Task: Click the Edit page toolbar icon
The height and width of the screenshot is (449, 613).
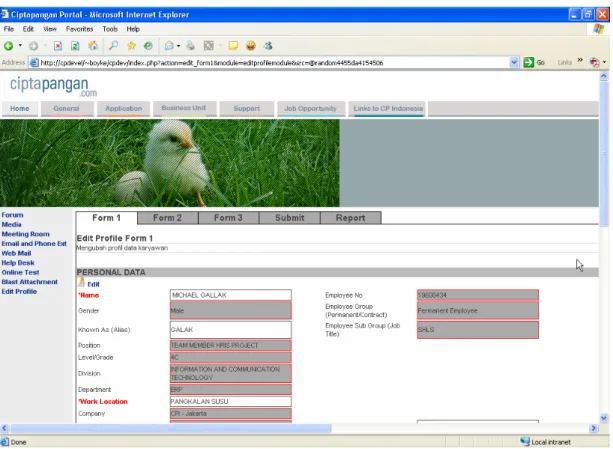Action: pos(209,46)
